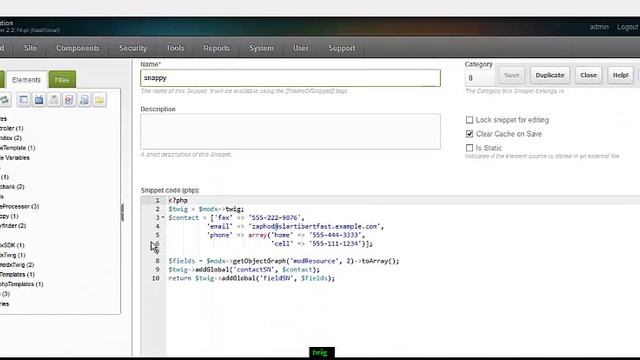Click code line with addGlobal('contactSN'
Viewport: 640px width, 360px height.
click(x=244, y=269)
